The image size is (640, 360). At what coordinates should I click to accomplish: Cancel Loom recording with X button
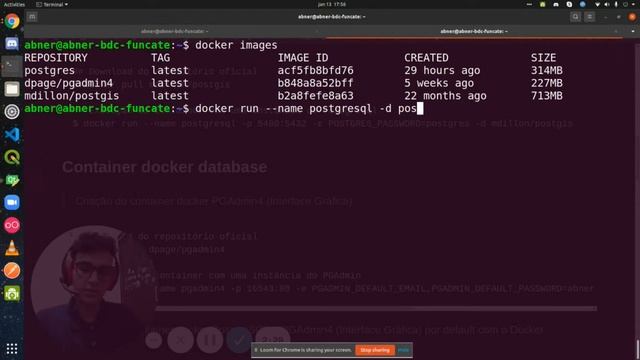click(x=180, y=340)
